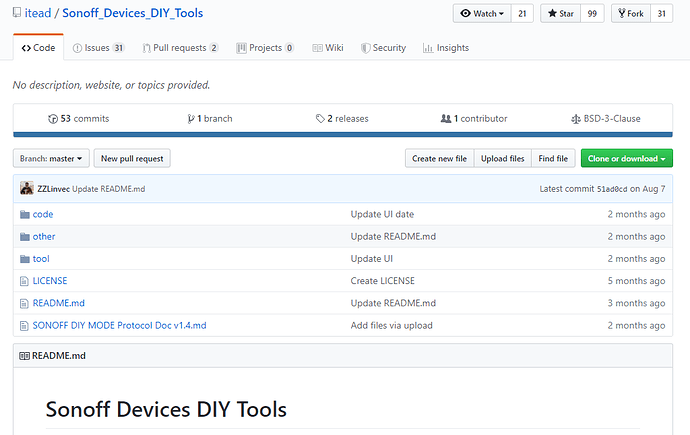View the 1 contributor page
Viewport: 690px width, 435px height.
point(474,118)
